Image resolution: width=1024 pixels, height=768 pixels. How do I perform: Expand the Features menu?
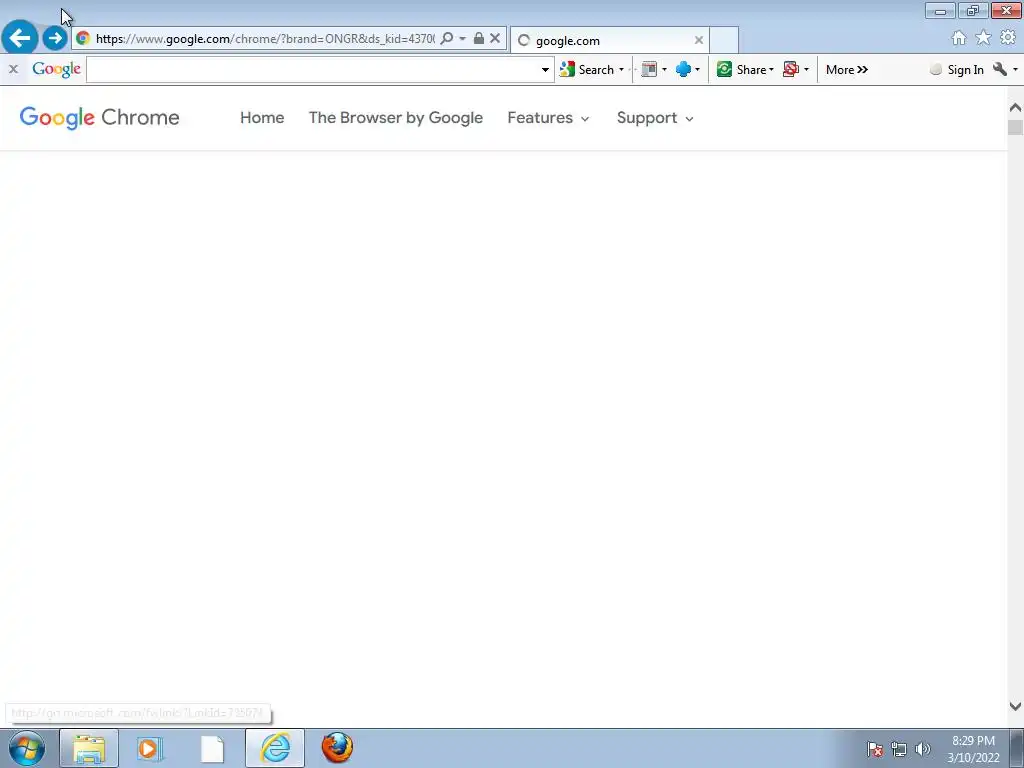[549, 118]
